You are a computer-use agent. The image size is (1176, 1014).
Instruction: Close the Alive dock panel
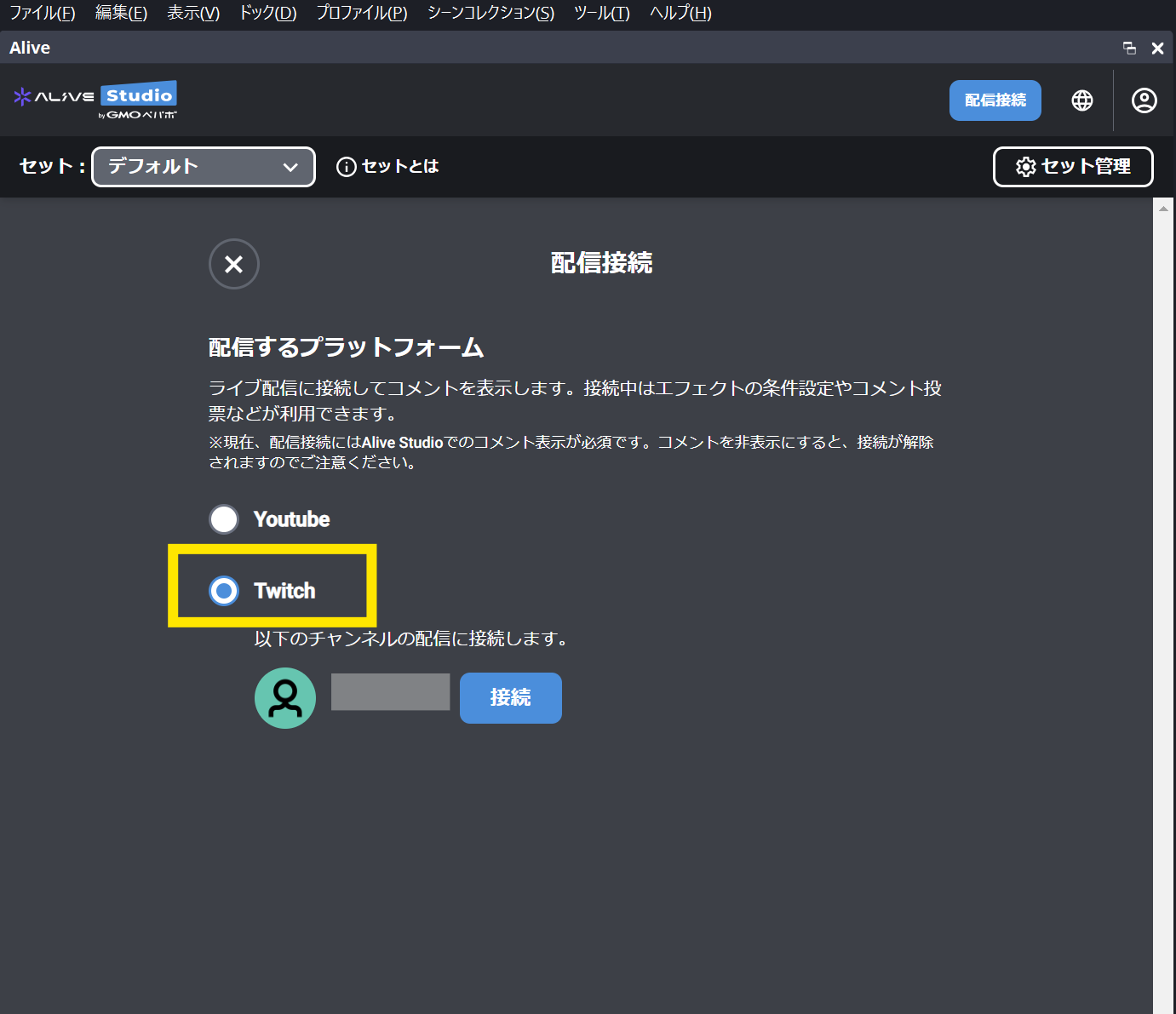click(x=1157, y=49)
